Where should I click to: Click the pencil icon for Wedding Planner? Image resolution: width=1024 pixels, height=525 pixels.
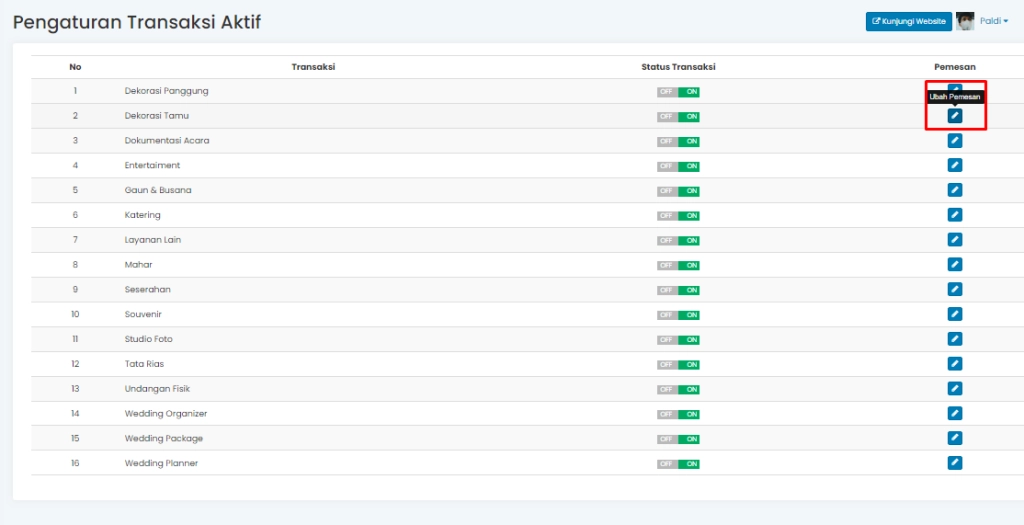[954, 463]
